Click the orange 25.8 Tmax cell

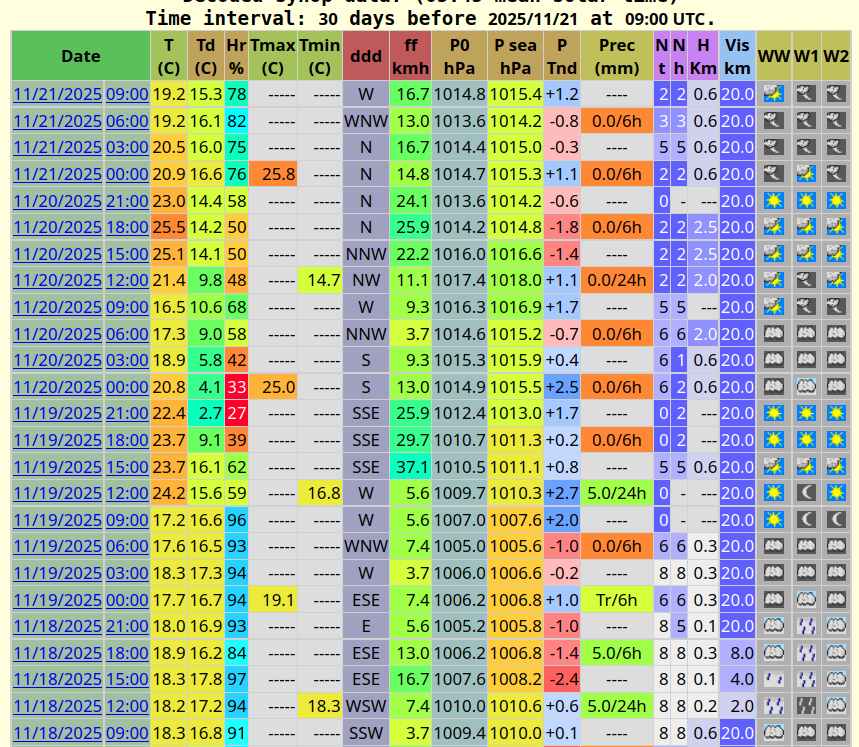tap(272, 174)
